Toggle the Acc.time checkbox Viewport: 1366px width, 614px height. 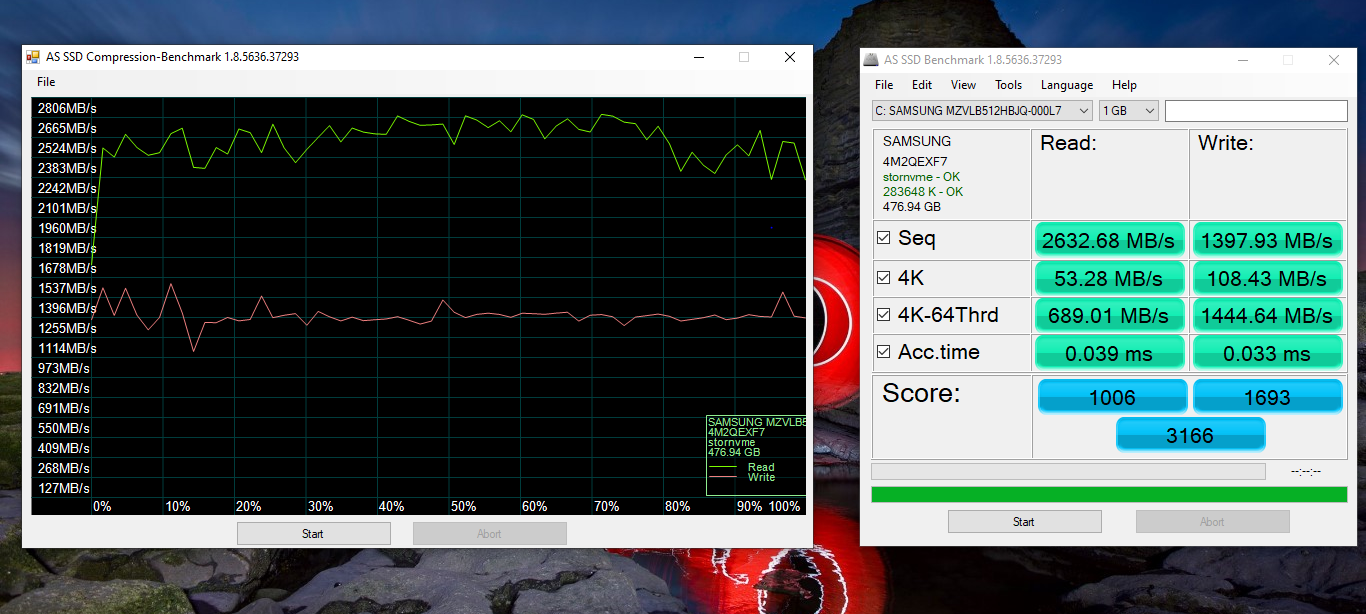(x=883, y=352)
